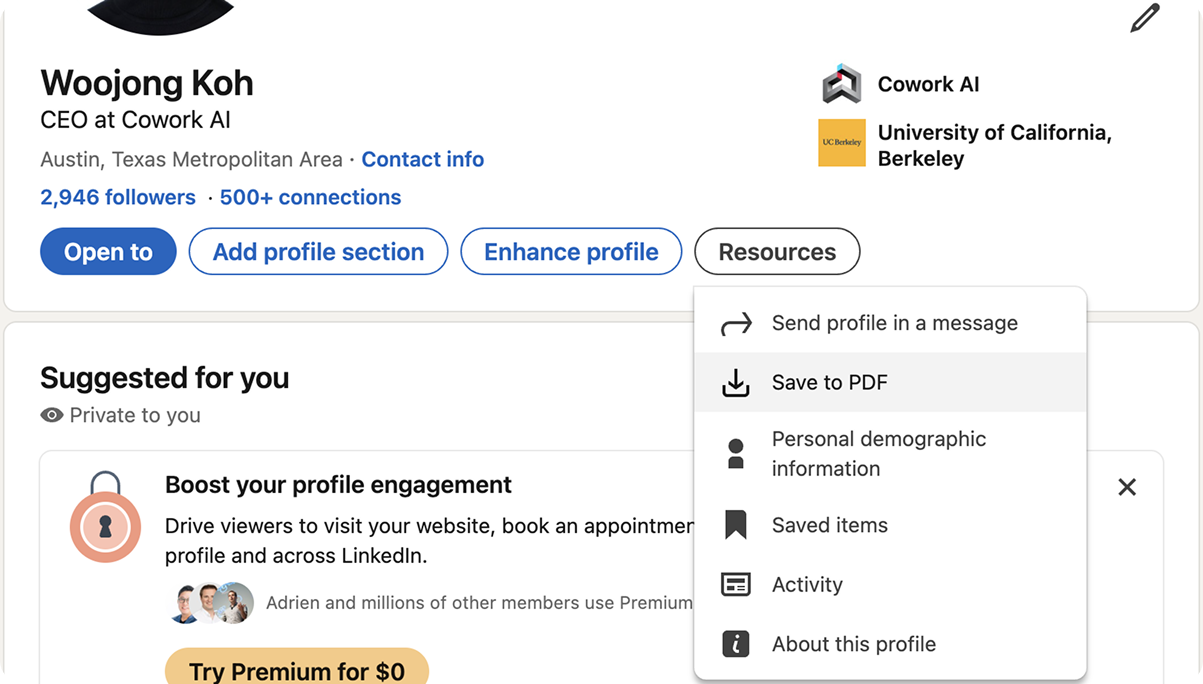Click Austin, Texas Metropolitan Area location text
Viewport: 1203px width, 684px height.
pos(191,159)
